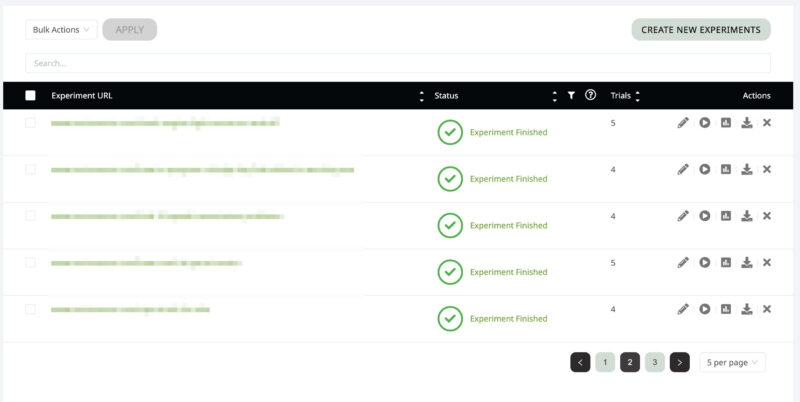800x402 pixels.
Task: Click the pencil edit icon in first row
Action: (x=683, y=123)
